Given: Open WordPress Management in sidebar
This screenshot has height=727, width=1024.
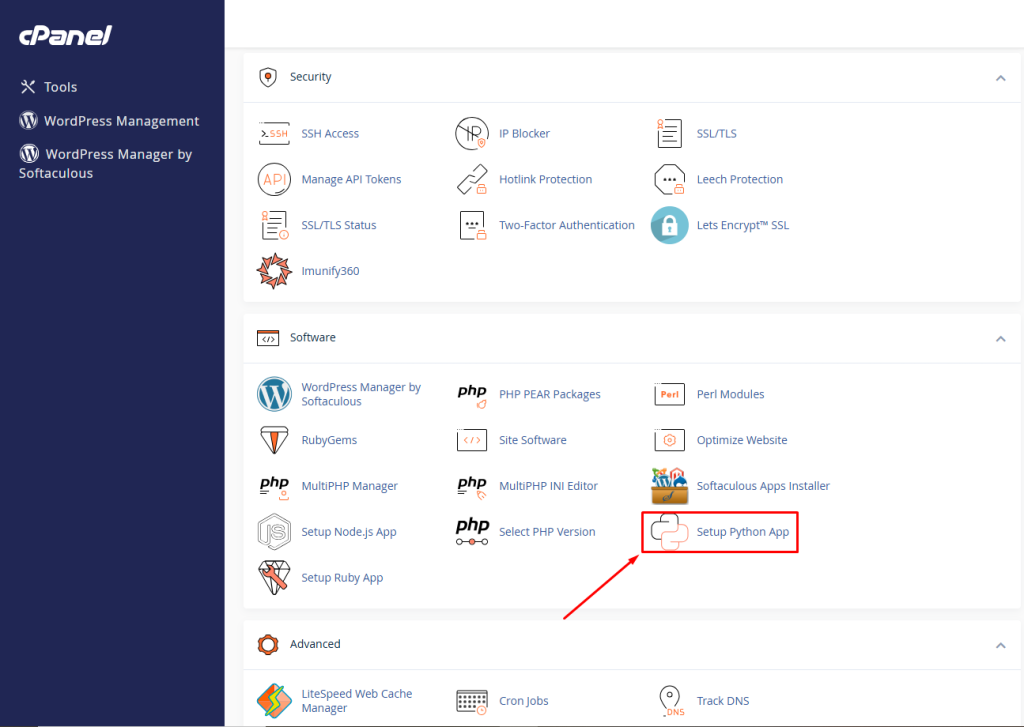Looking at the screenshot, I should tap(121, 121).
